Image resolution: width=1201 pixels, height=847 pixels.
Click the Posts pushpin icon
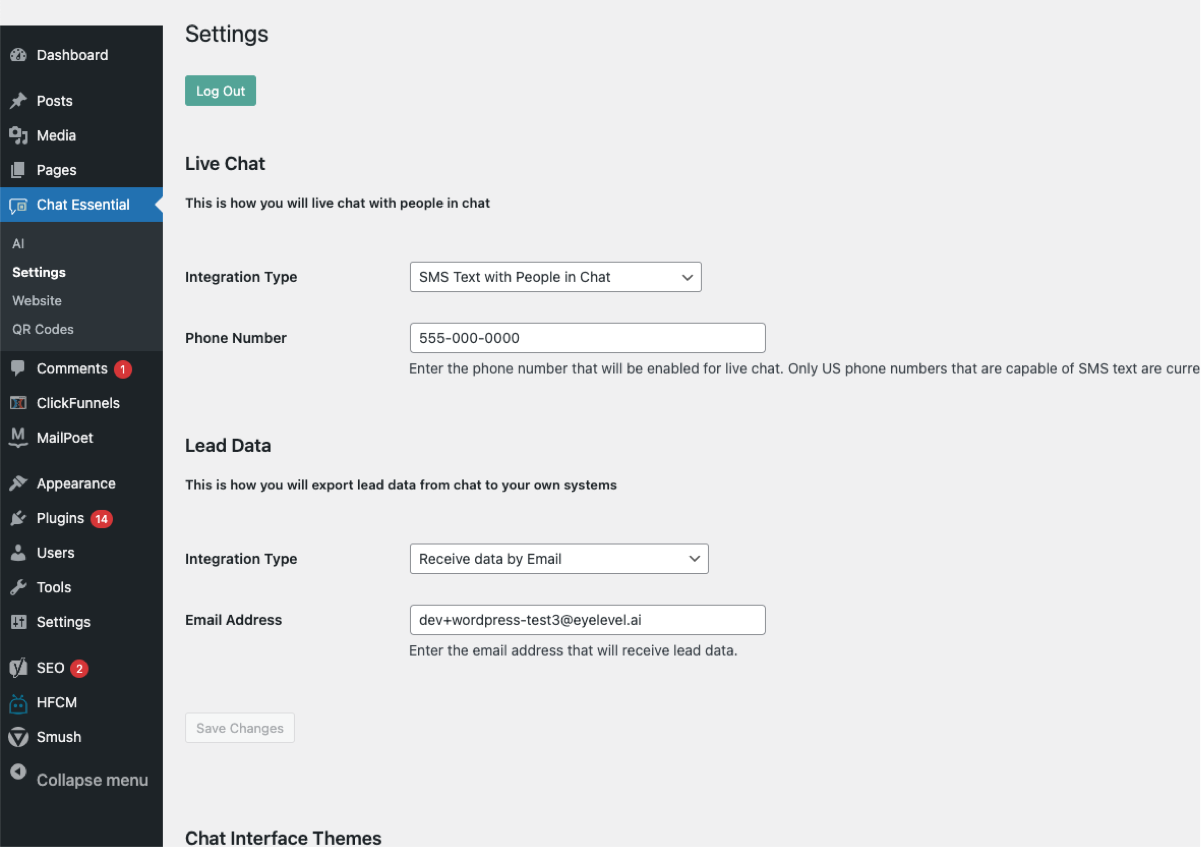[x=18, y=101]
